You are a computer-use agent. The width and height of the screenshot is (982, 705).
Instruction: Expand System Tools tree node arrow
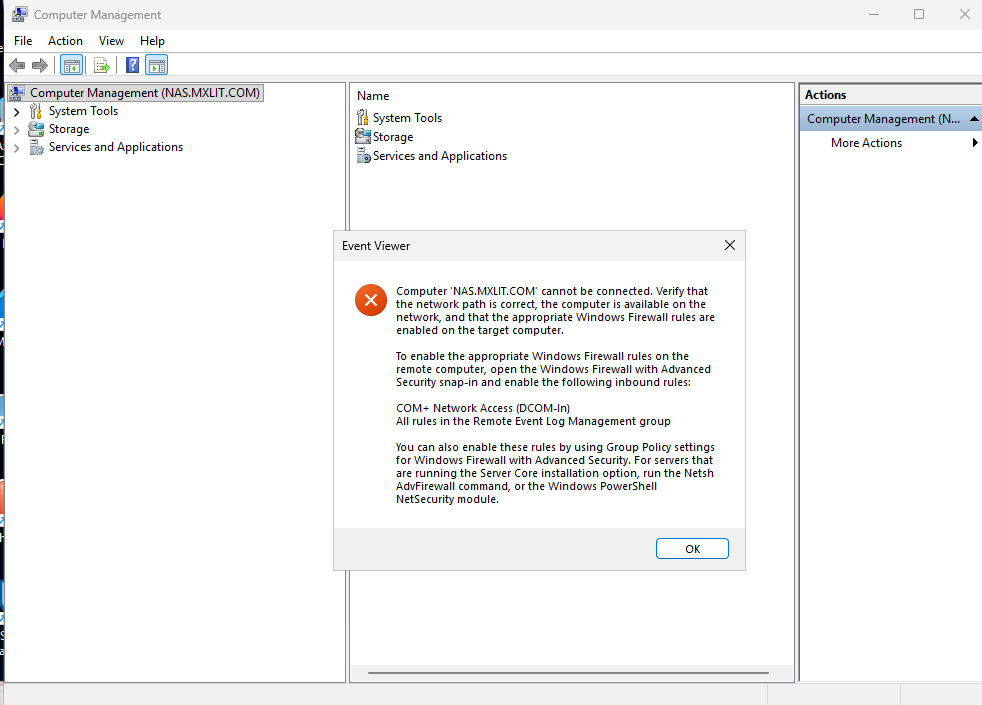point(16,112)
